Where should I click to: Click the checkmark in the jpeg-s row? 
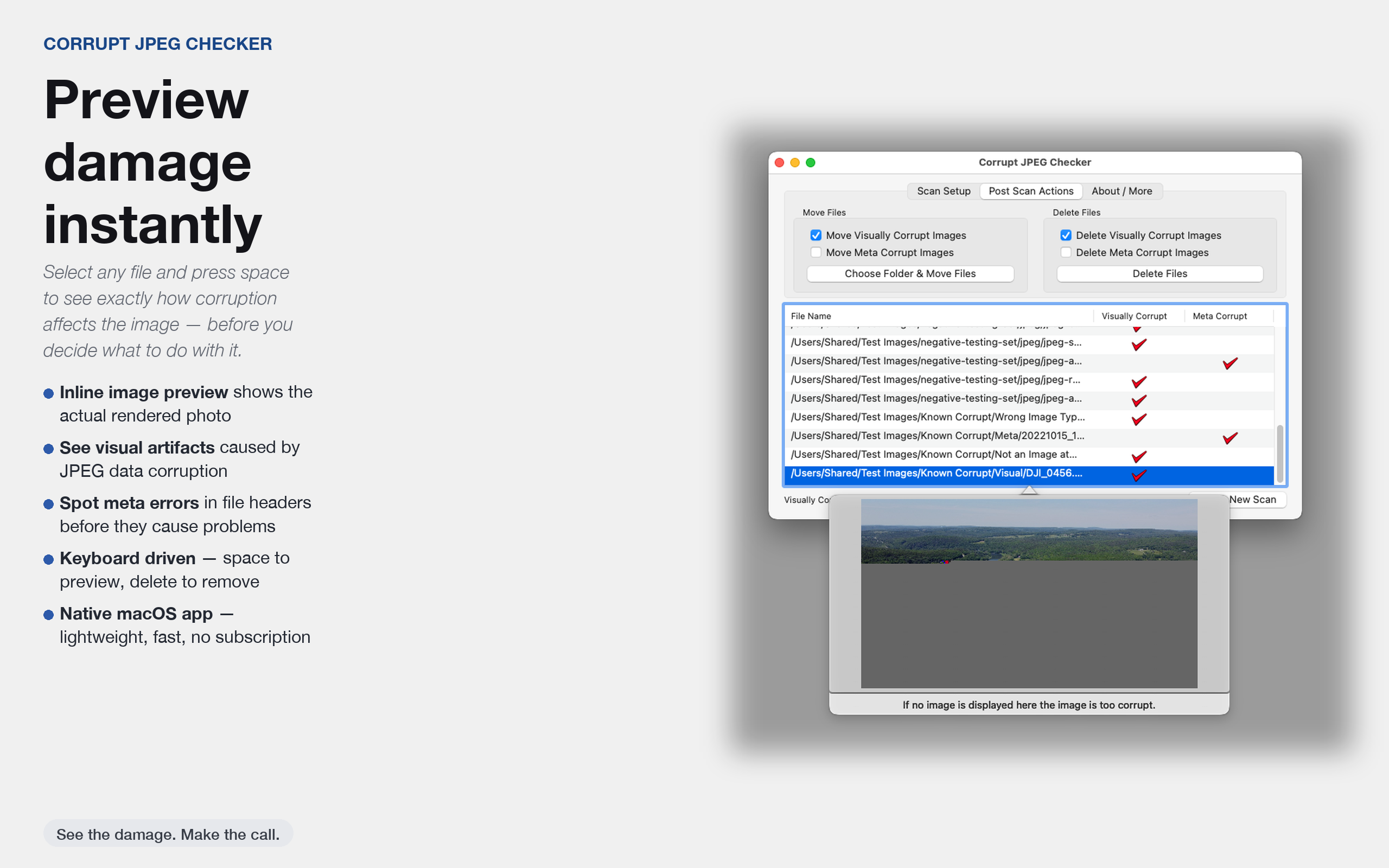tap(1139, 344)
